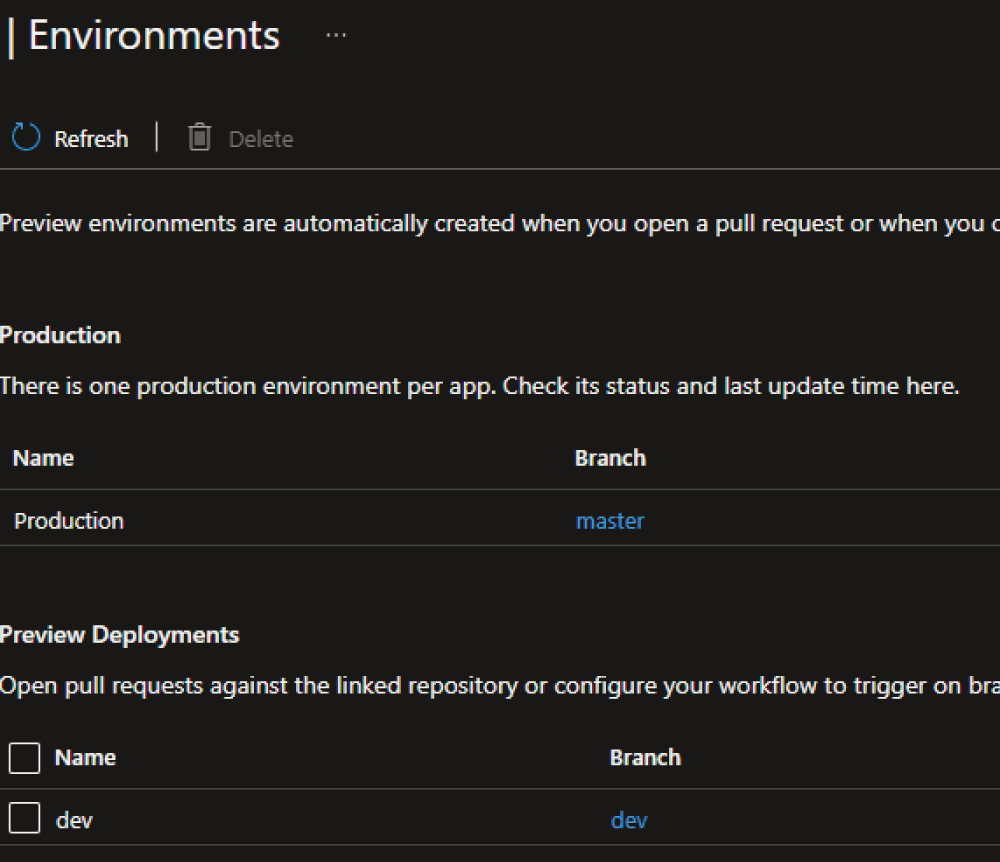Open the dev branch link
The height and width of the screenshot is (862, 1000).
(x=629, y=821)
